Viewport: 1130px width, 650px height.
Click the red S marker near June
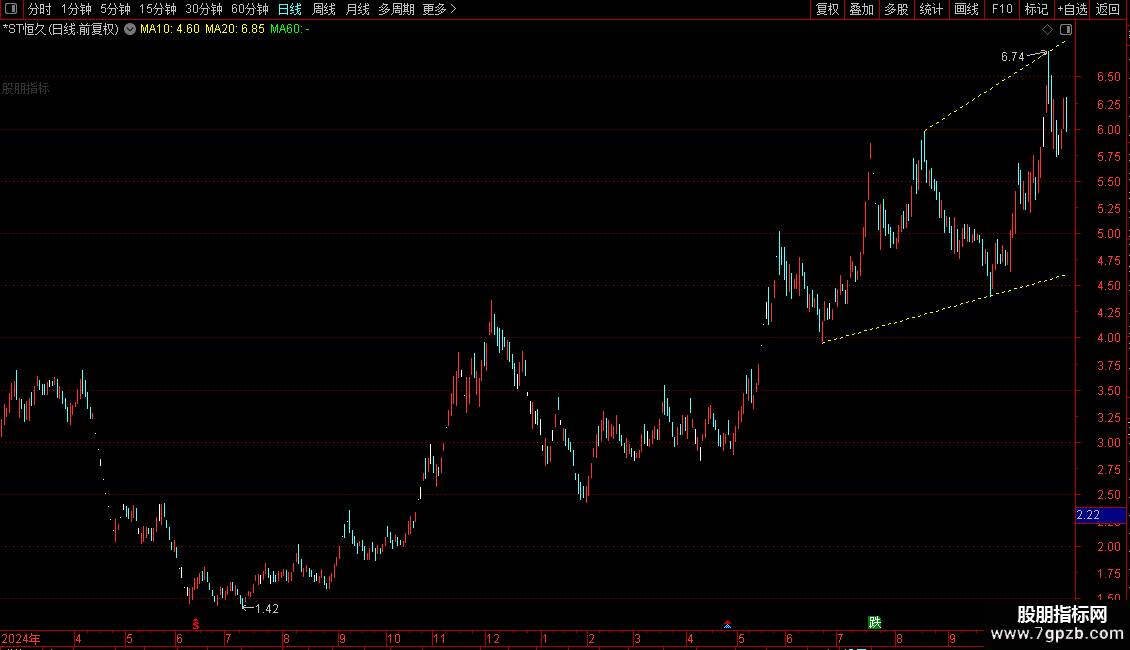[x=195, y=624]
